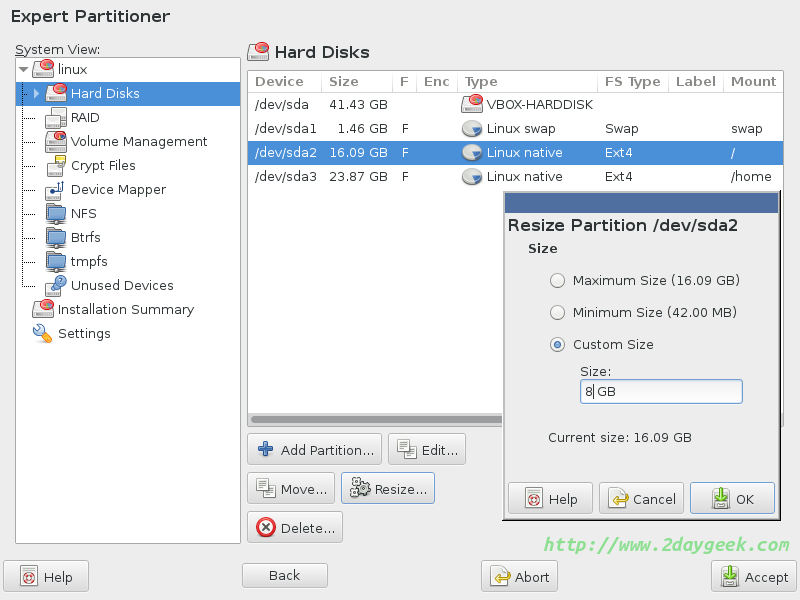Sort the table by Size column header
The width and height of the screenshot is (800, 600).
(343, 82)
